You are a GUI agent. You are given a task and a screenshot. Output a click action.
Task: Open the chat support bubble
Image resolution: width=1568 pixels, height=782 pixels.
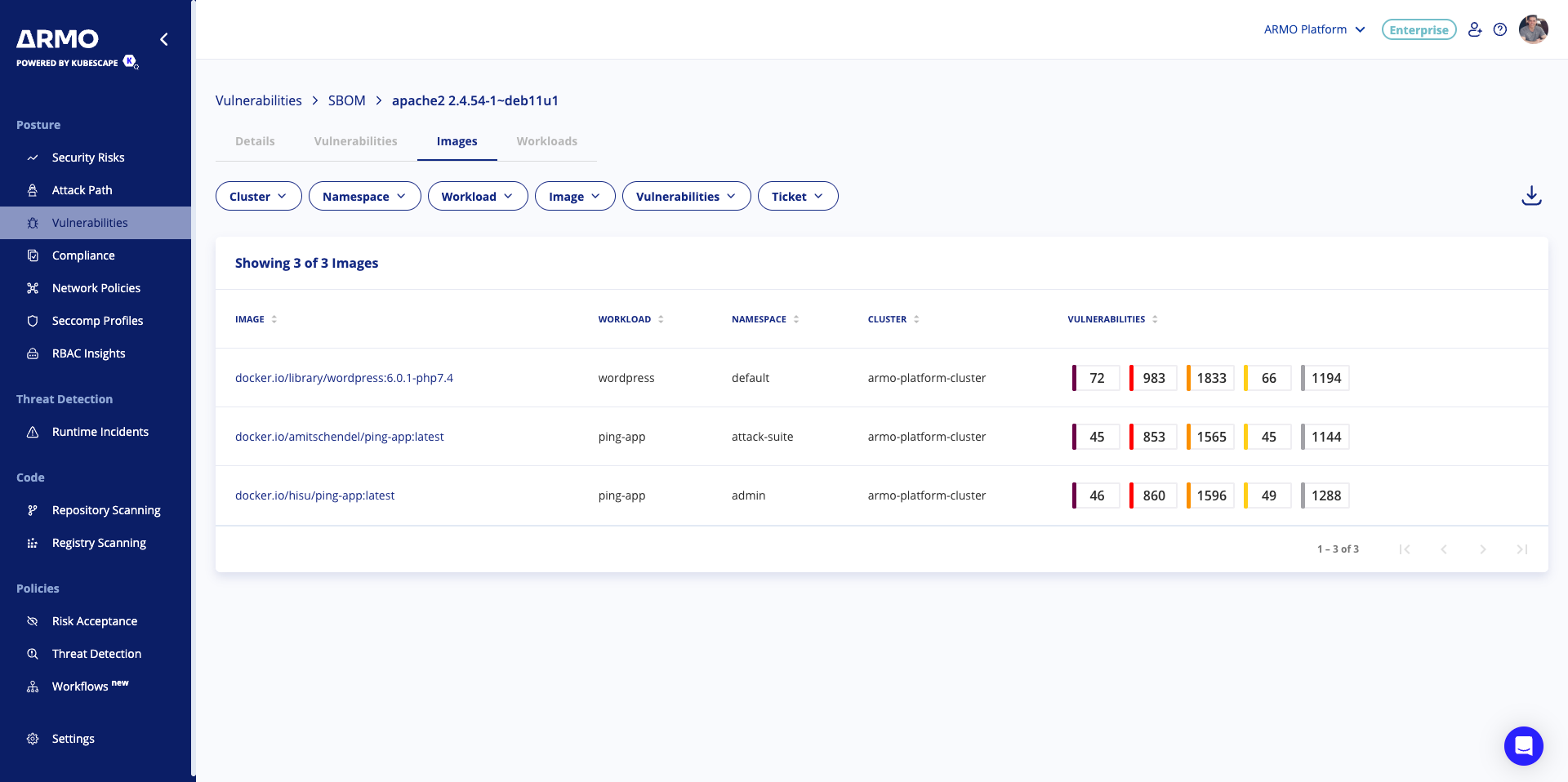tap(1524, 746)
